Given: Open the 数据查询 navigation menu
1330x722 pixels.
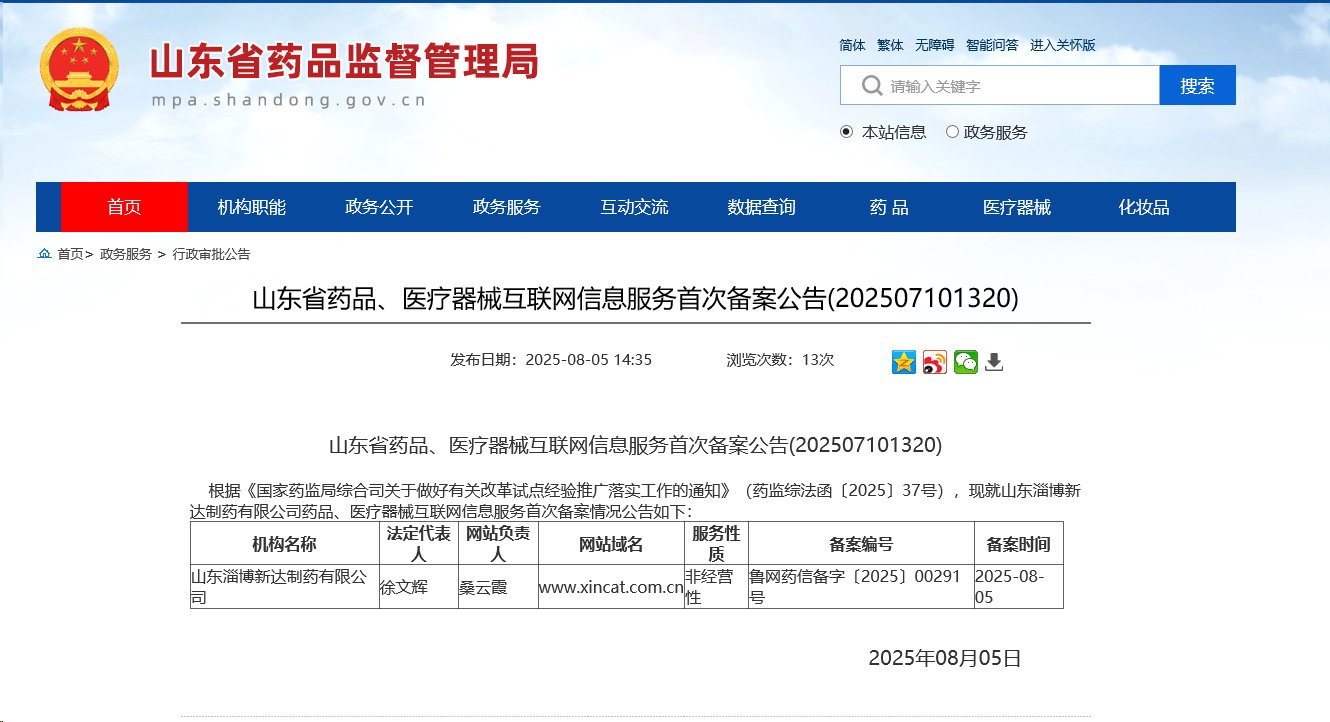Looking at the screenshot, I should coord(760,206).
